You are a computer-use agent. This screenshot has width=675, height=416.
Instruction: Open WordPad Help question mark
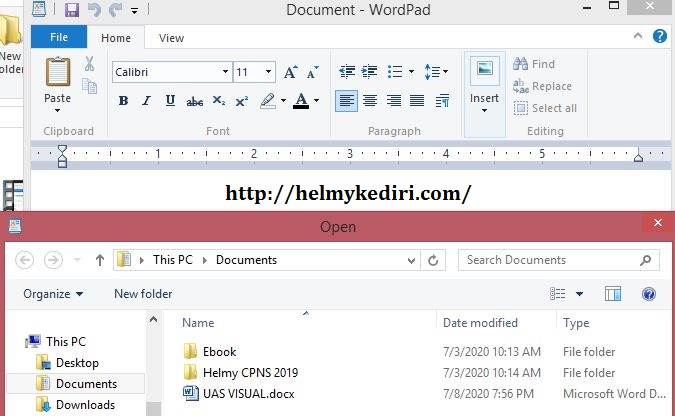pyautogui.click(x=660, y=36)
